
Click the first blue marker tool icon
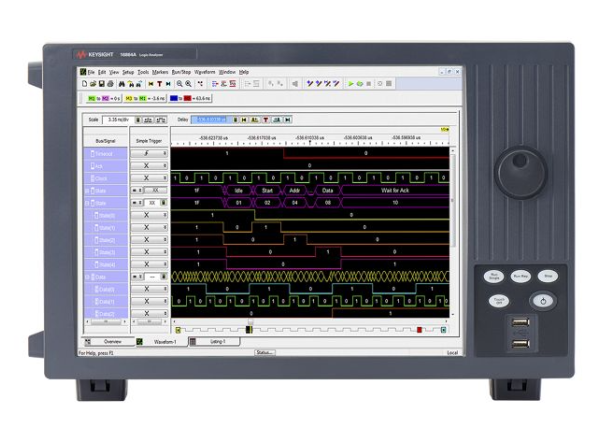click(310, 83)
